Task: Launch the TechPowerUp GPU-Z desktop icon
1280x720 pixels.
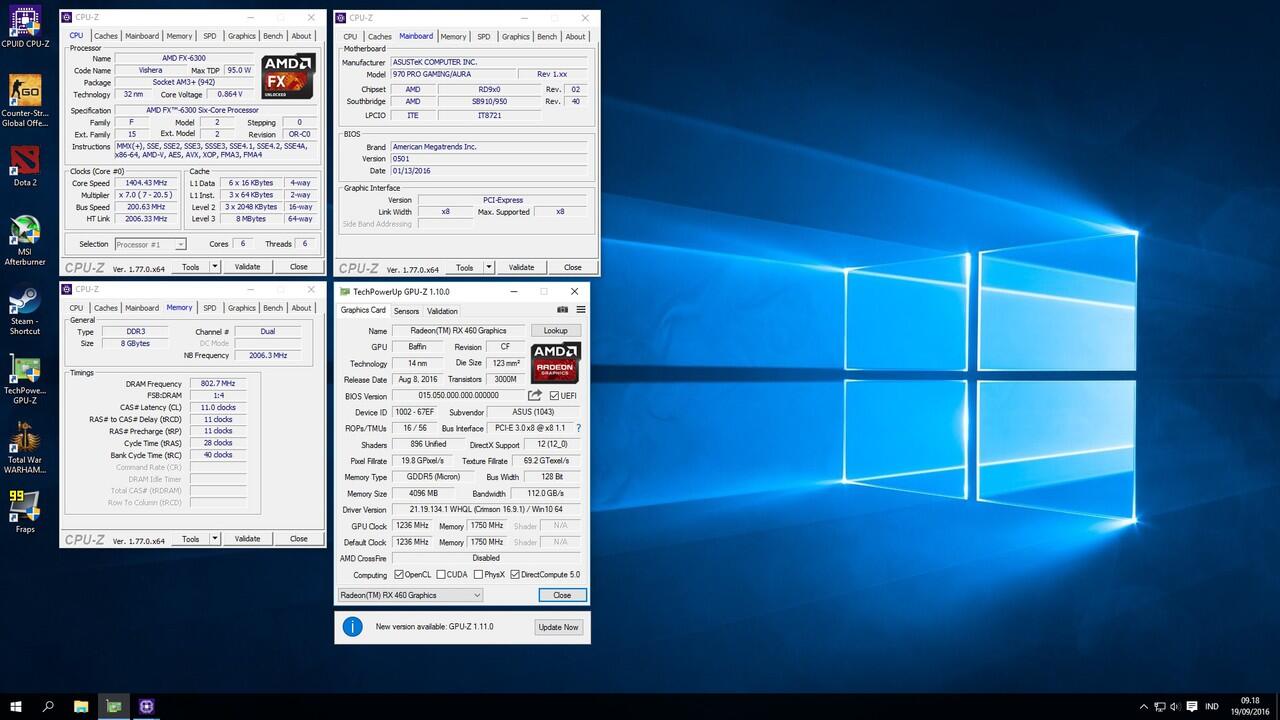Action: click(x=25, y=380)
